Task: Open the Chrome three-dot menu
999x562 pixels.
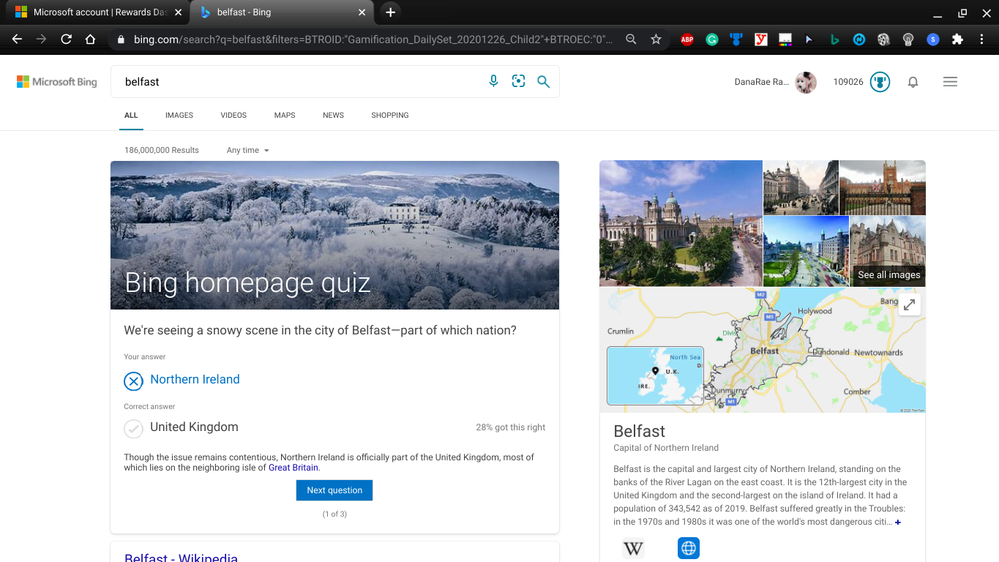Action: (982, 40)
